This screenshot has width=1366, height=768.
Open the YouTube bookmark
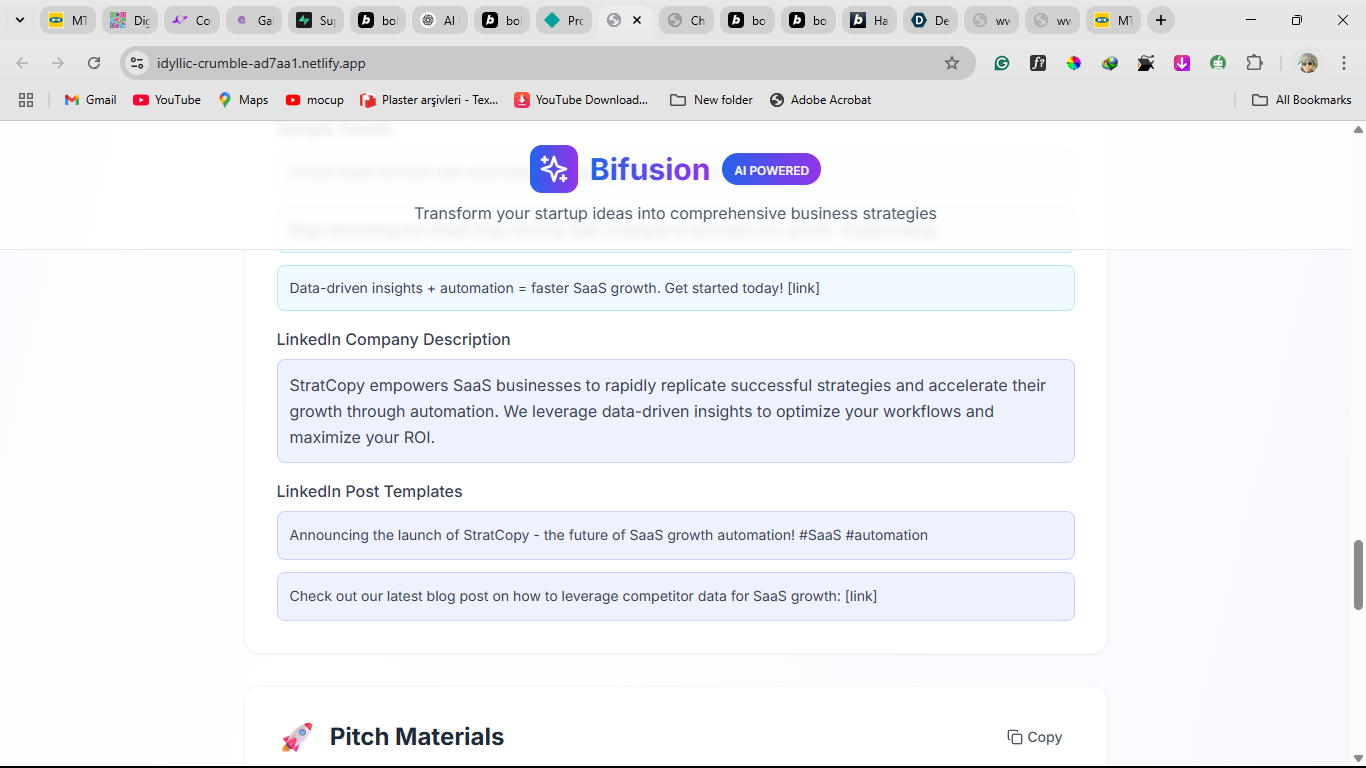167,100
